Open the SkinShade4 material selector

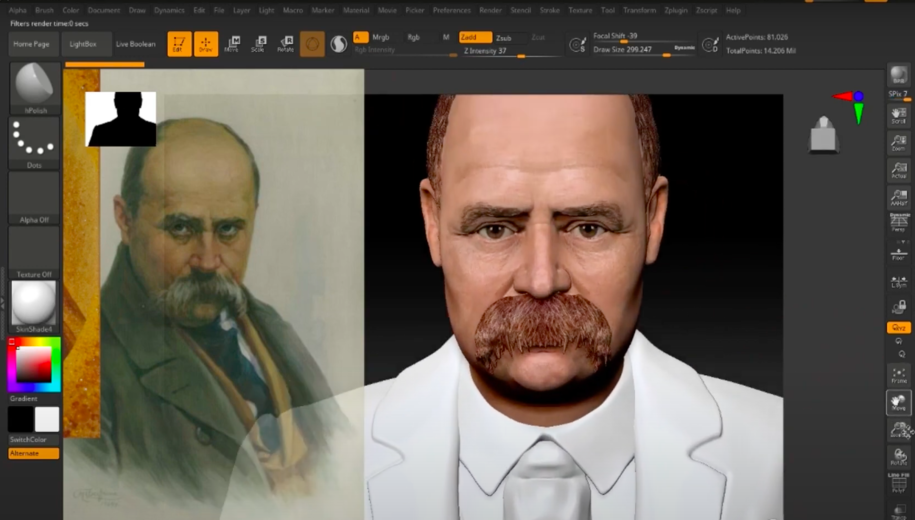[34, 306]
